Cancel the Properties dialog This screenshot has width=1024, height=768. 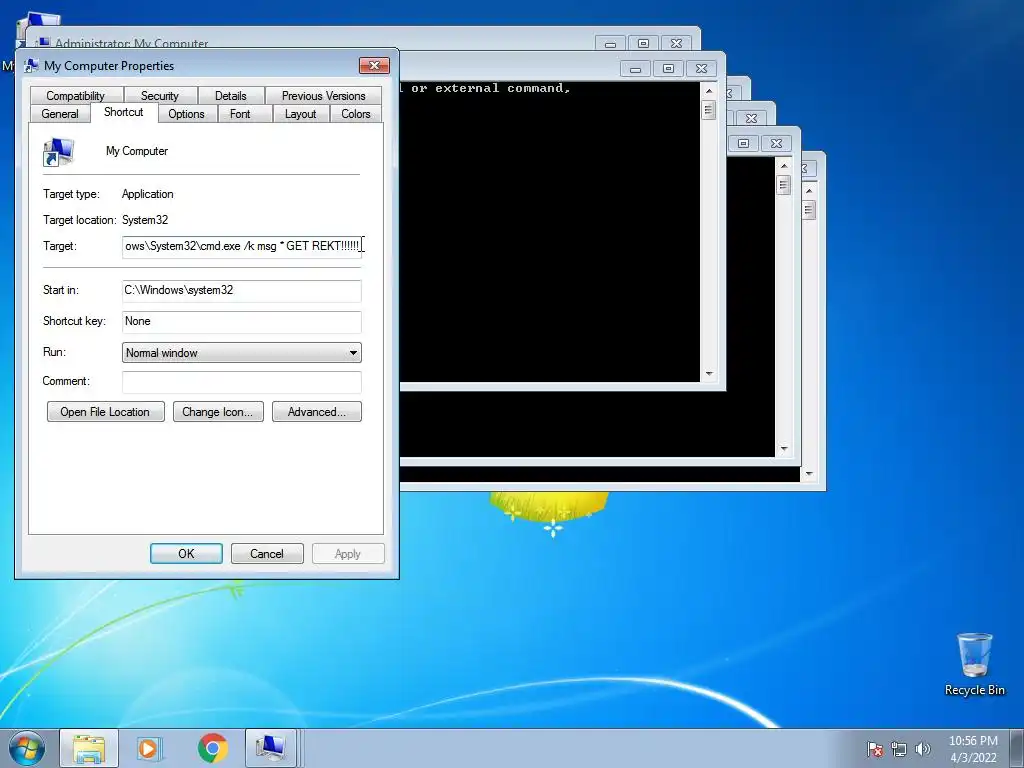(x=267, y=554)
